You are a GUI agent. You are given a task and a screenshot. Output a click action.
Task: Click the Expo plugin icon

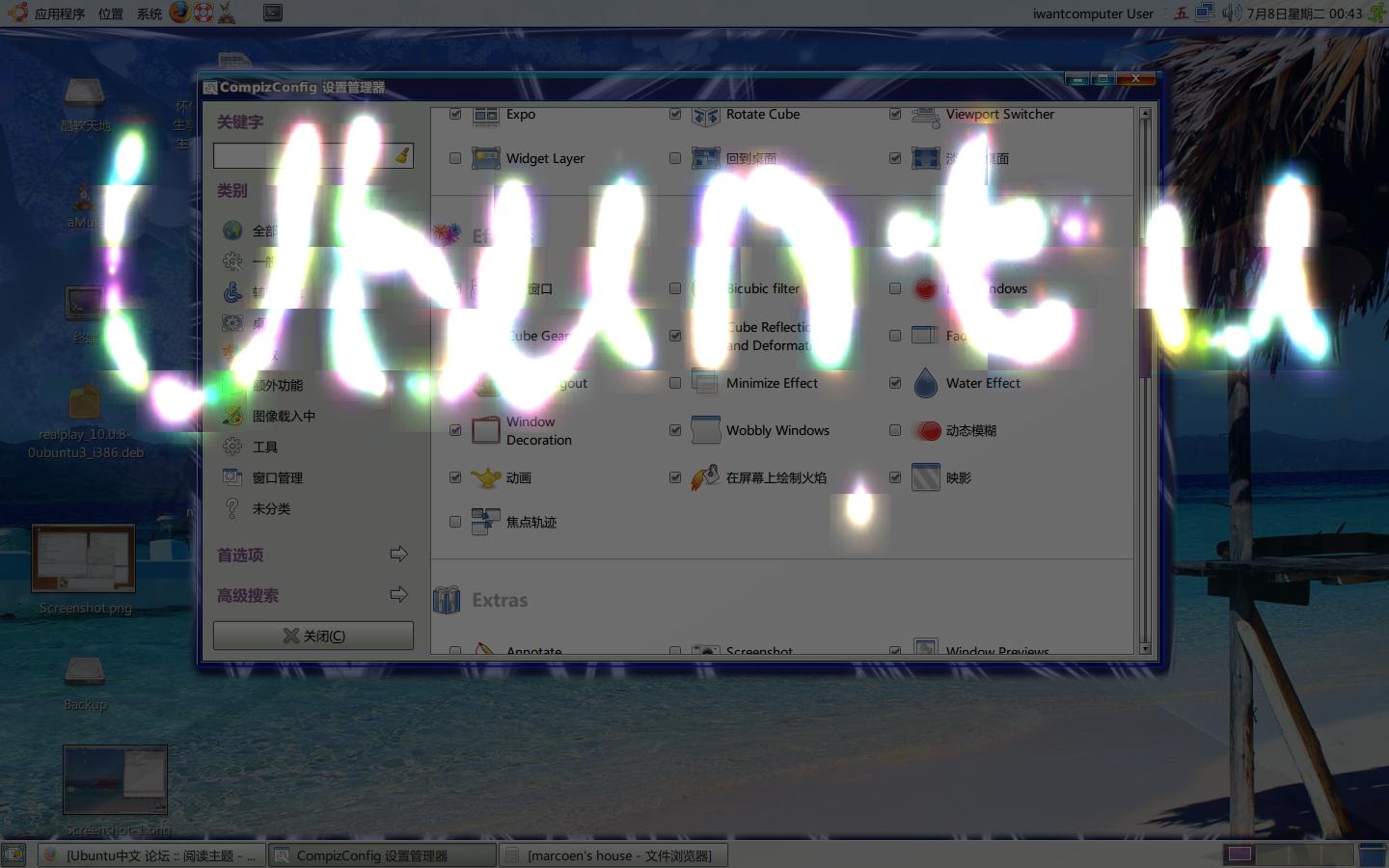[x=485, y=116]
